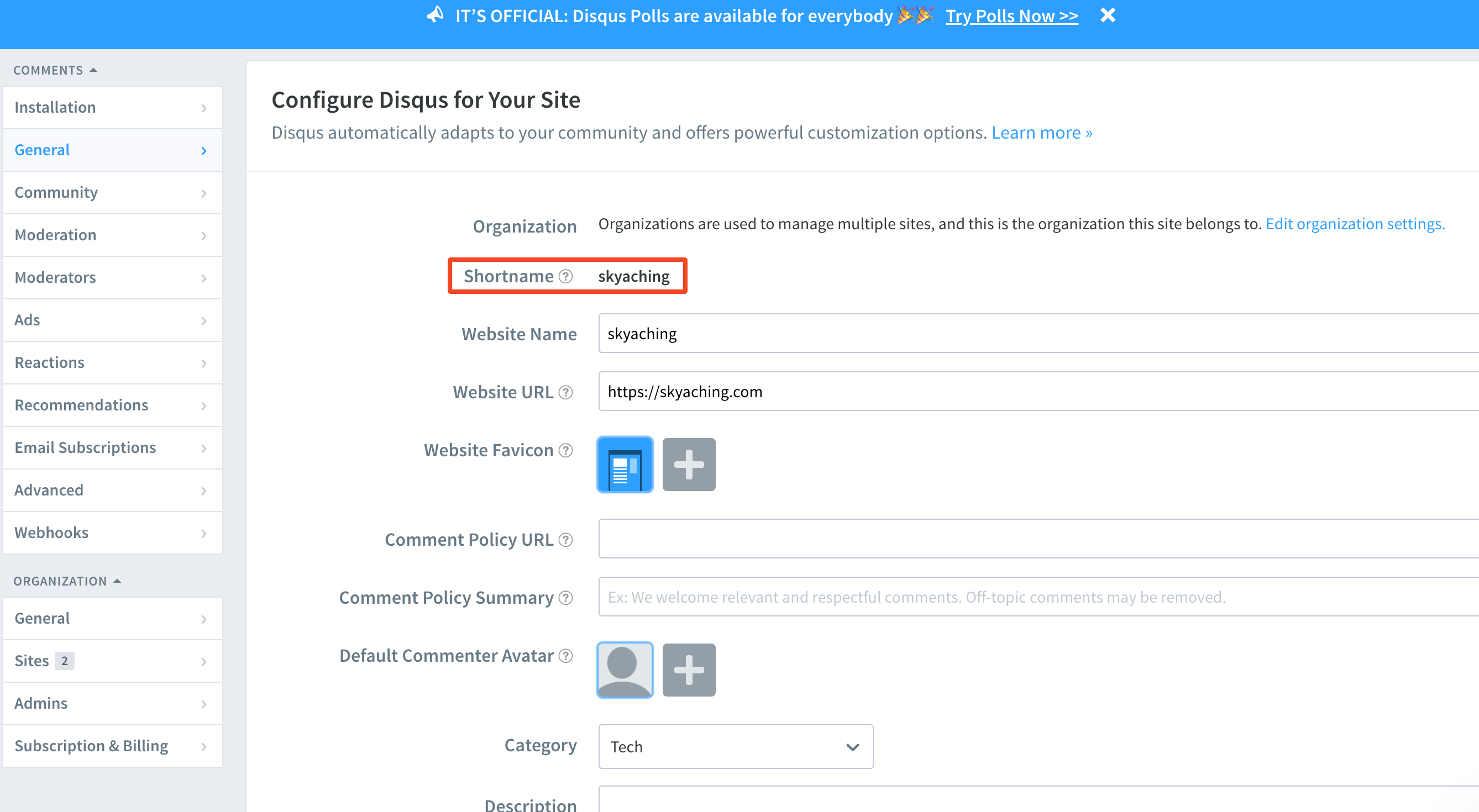Click the Website URL help icon

point(565,392)
